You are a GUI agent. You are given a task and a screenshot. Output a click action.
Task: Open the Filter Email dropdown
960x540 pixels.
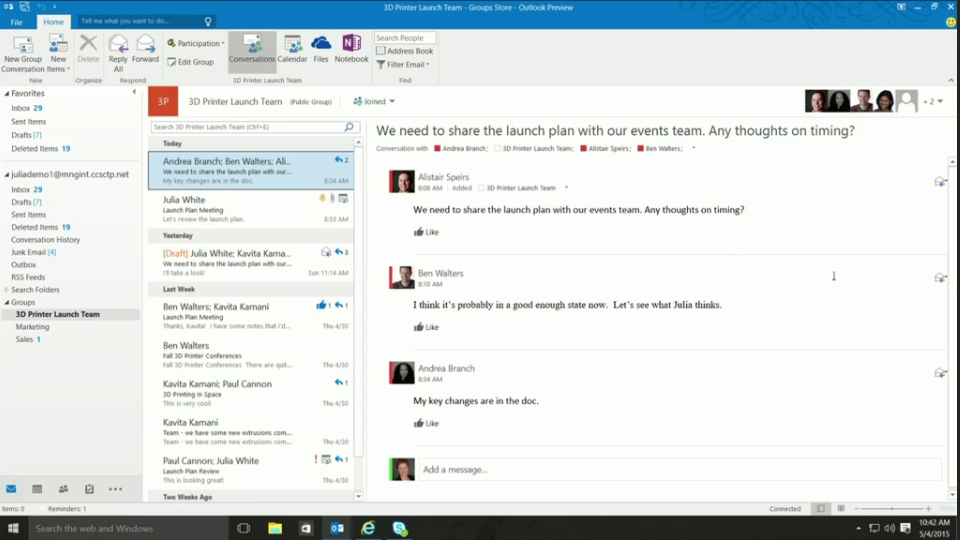point(403,64)
